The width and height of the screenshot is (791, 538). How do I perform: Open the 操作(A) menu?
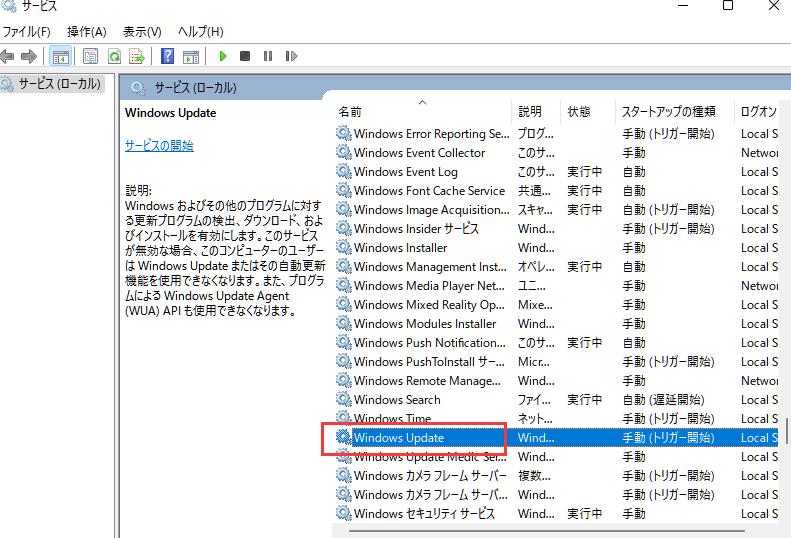click(87, 32)
